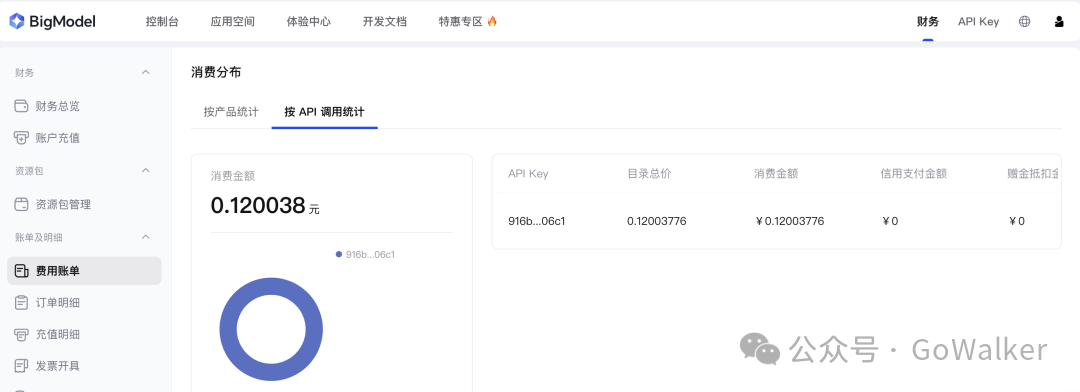This screenshot has width=1080, height=392.
Task: Click the 消费金额 table column header
Action: click(x=776, y=174)
